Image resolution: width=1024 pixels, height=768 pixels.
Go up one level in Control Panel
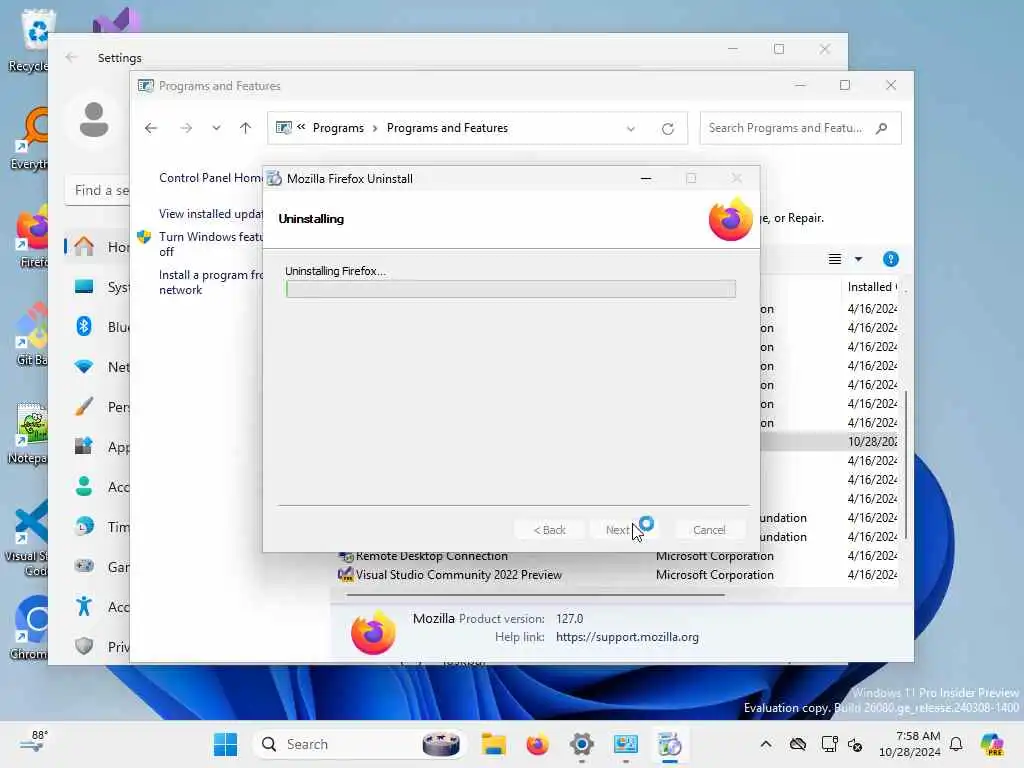[x=246, y=128]
